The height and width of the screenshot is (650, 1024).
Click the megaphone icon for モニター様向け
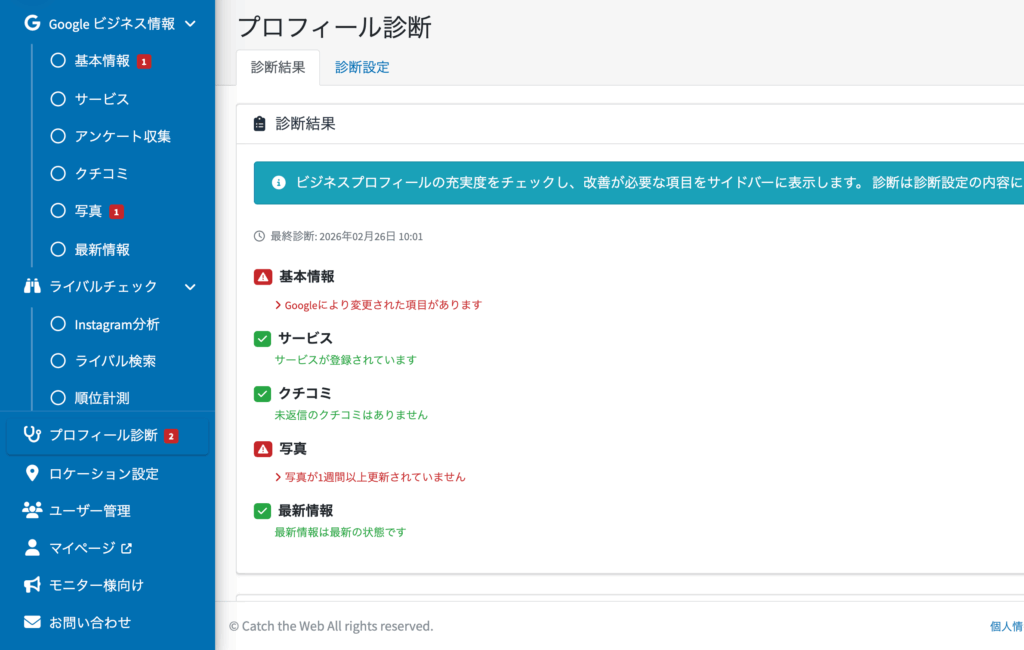[x=32, y=585]
